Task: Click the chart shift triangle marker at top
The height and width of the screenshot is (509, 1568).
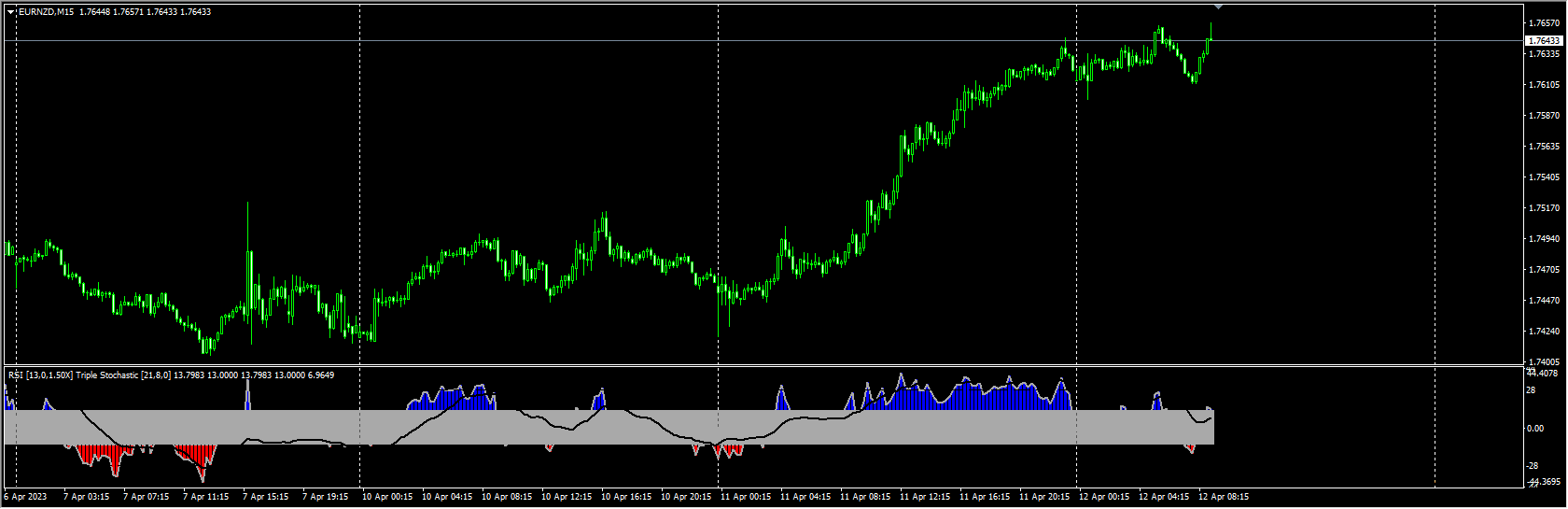Action: tap(1218, 7)
